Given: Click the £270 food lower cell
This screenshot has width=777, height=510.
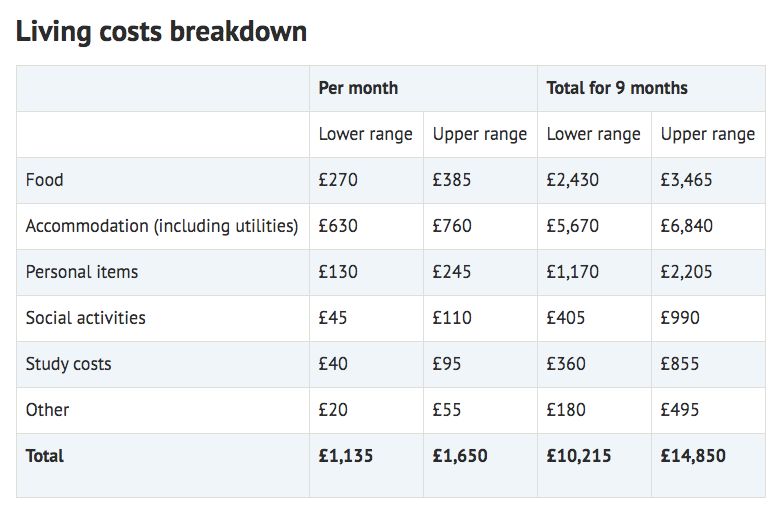Looking at the screenshot, I should tap(338, 180).
